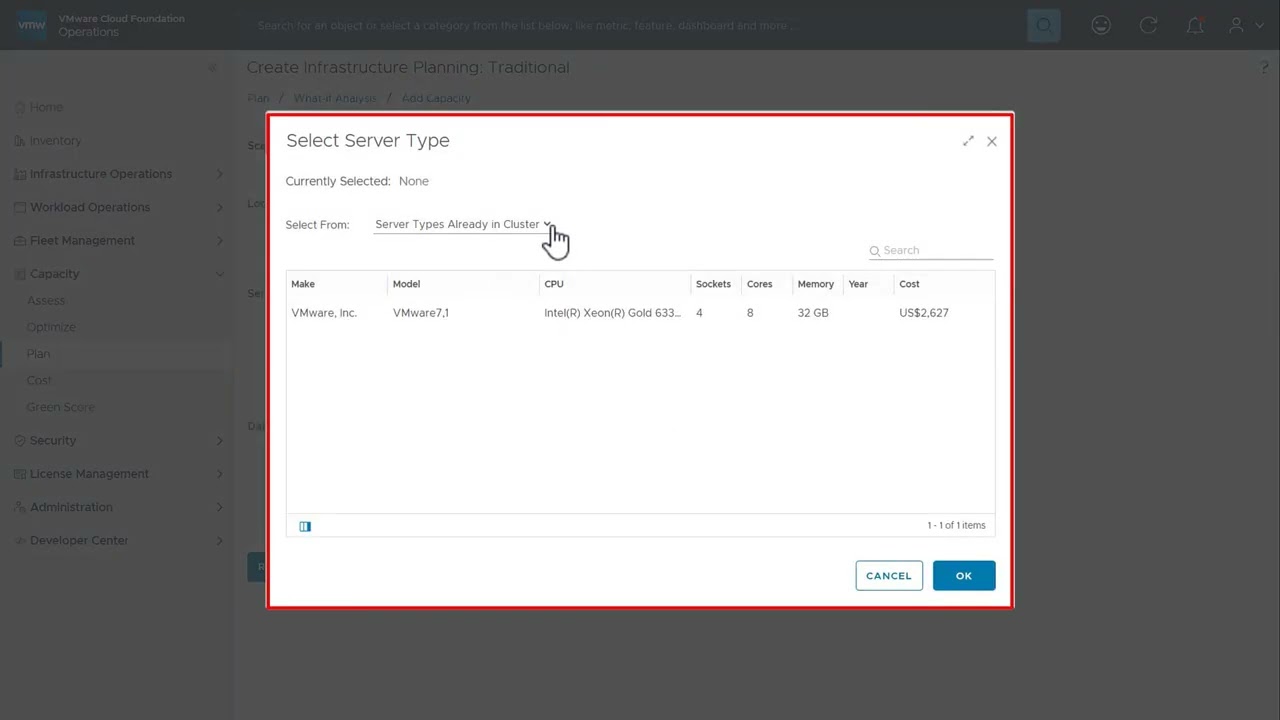The height and width of the screenshot is (720, 1280).
Task: Open the column chooser icon
Action: tap(305, 526)
